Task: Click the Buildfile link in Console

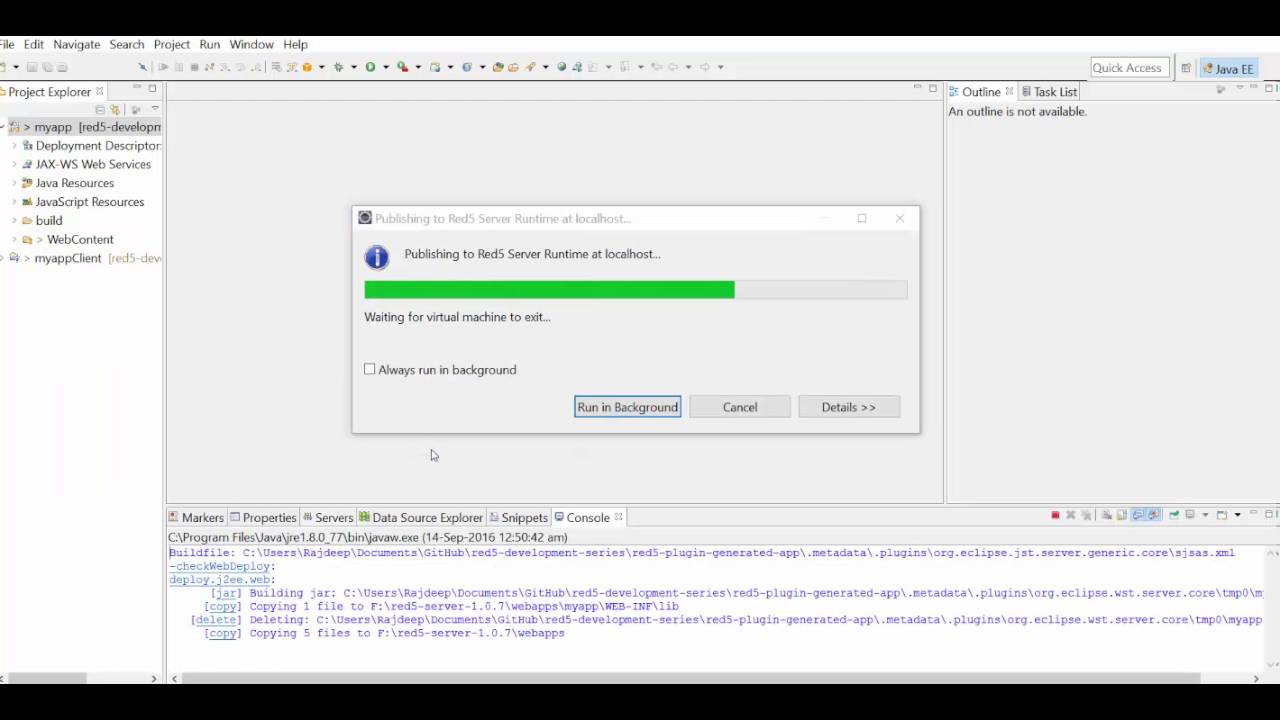Action: [202, 553]
